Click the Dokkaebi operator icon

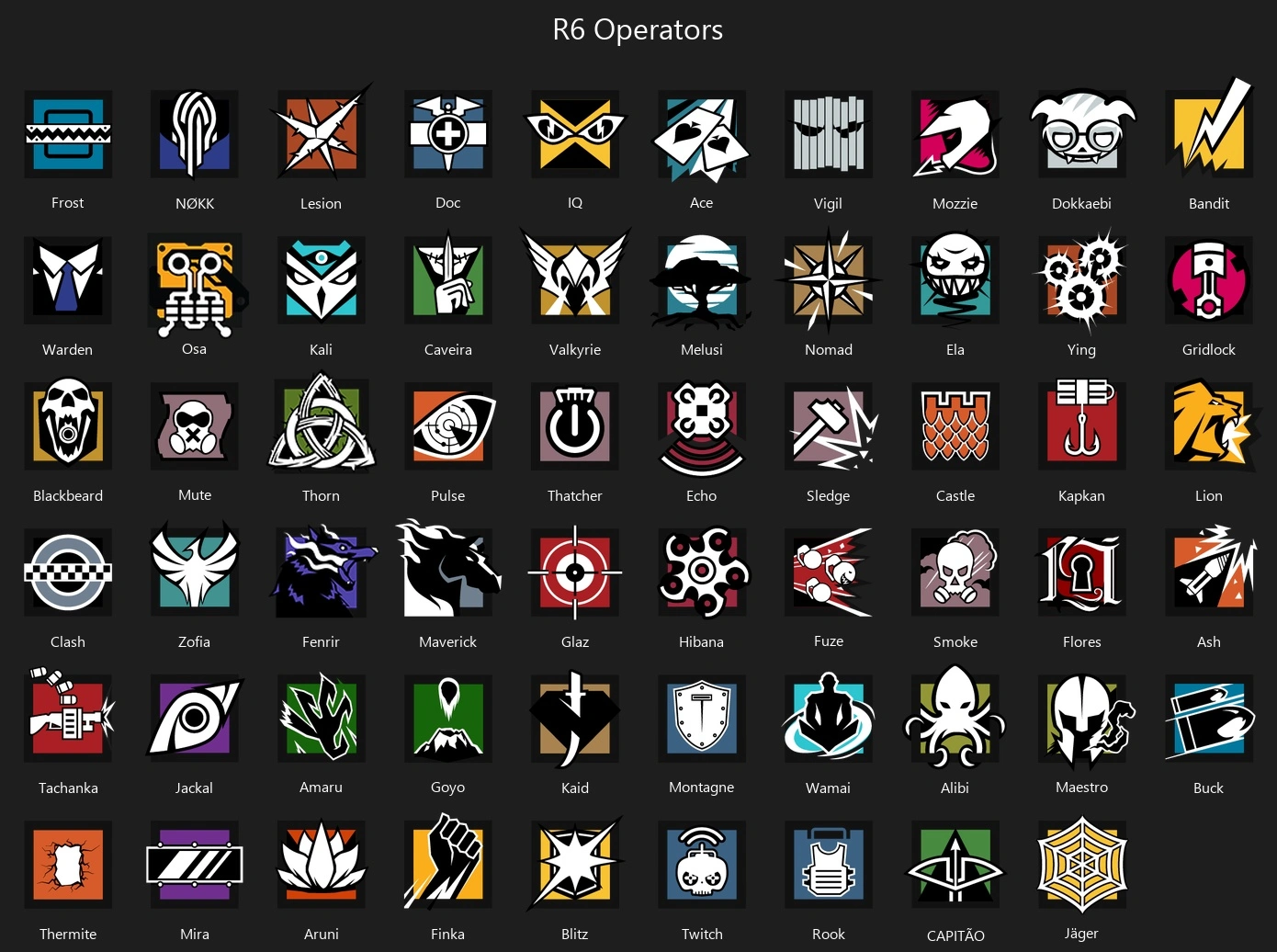[1082, 134]
